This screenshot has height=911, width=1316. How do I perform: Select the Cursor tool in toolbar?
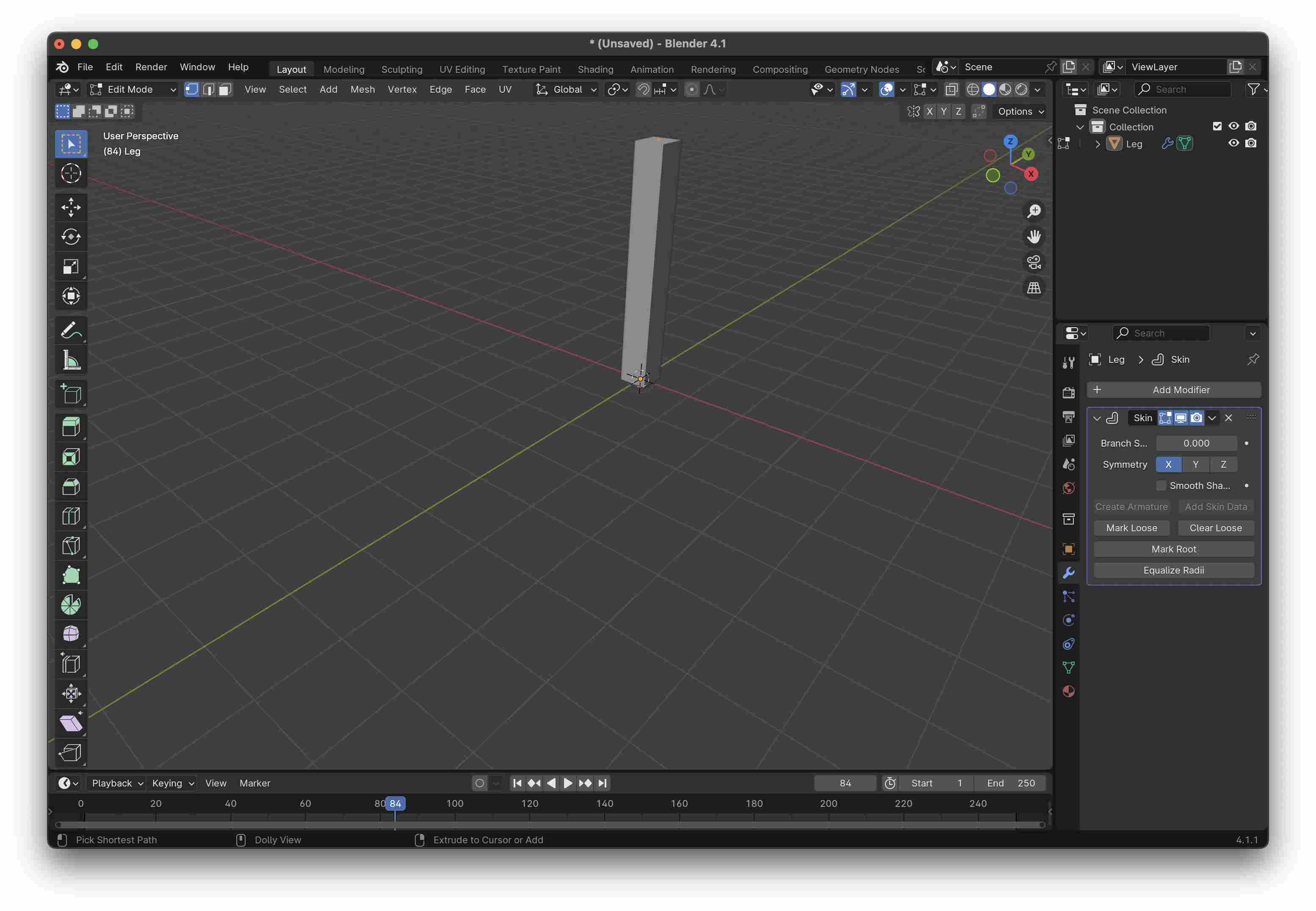71,174
